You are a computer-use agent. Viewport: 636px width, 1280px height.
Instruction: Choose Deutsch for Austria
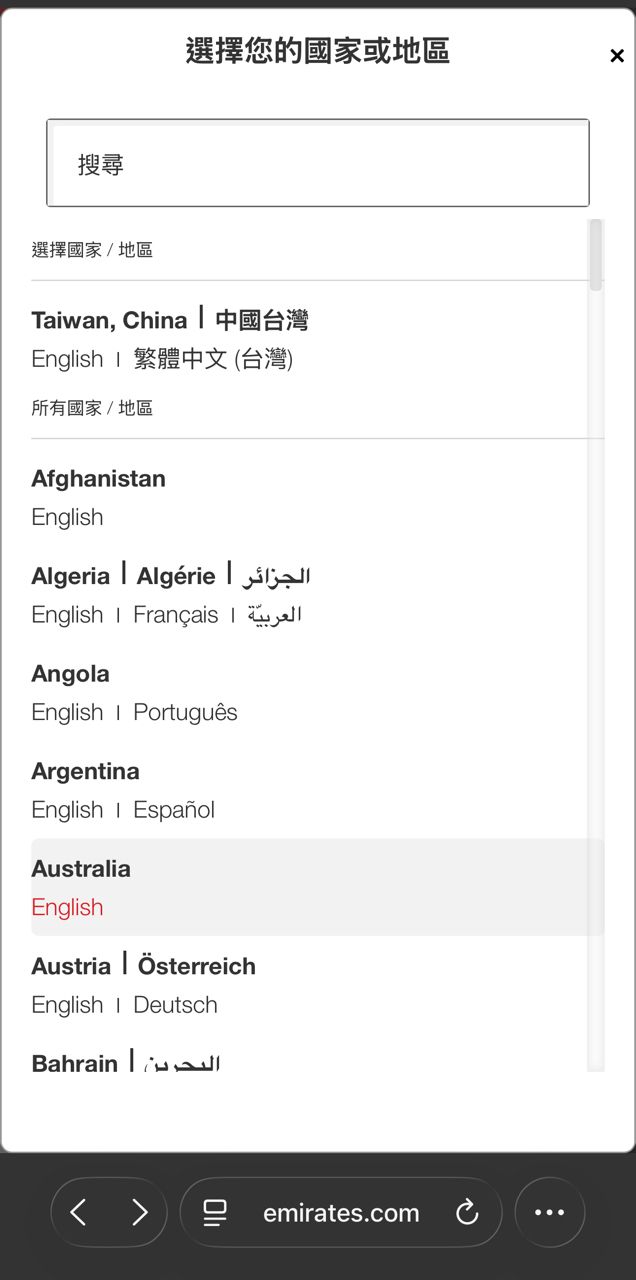(x=175, y=1005)
